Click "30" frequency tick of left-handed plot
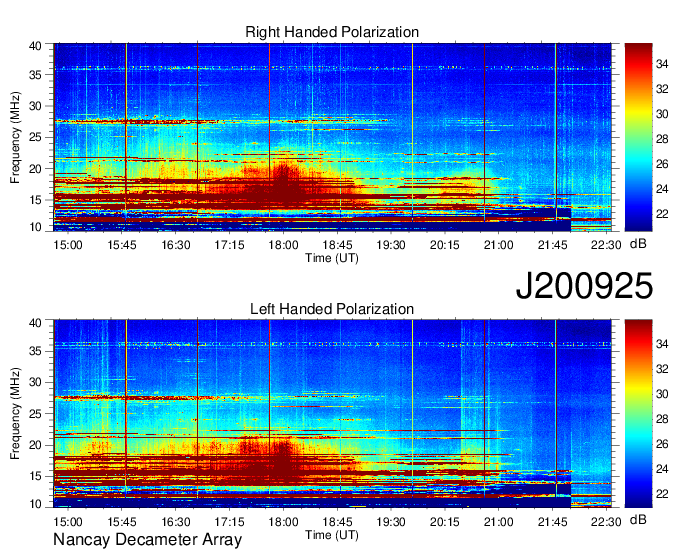680x552 pixels. tap(36, 382)
